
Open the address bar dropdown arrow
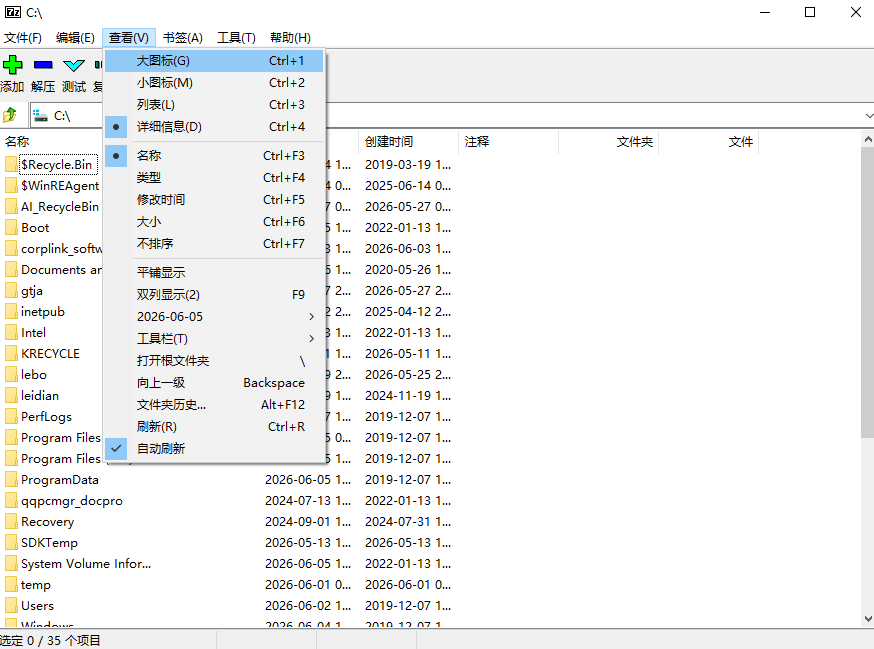click(x=868, y=115)
